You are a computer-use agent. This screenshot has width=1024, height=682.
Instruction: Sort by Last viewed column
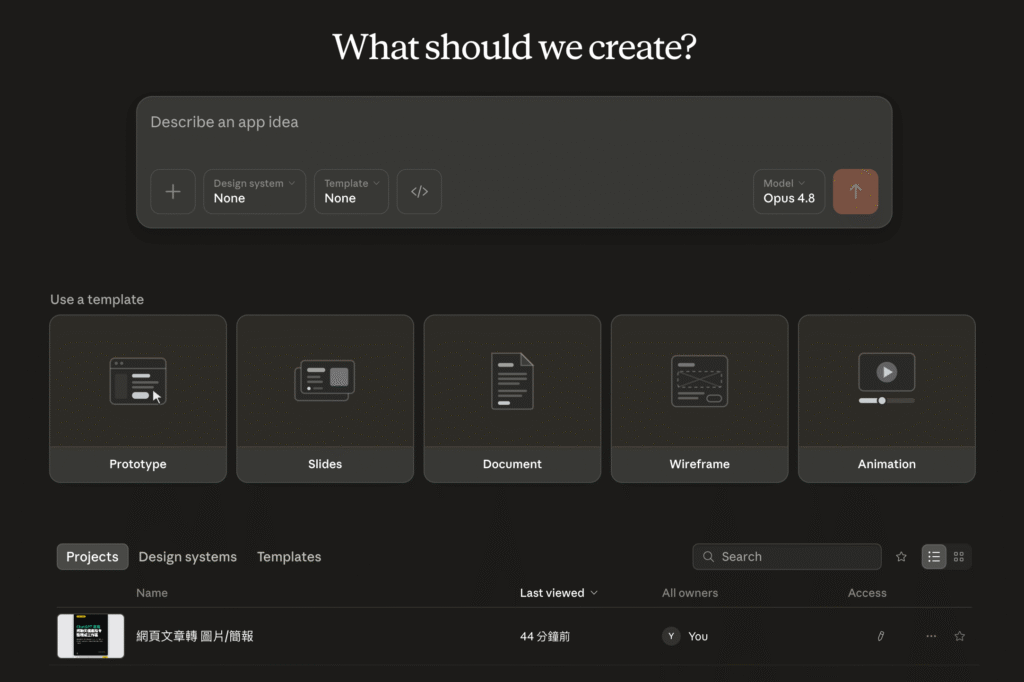558,593
